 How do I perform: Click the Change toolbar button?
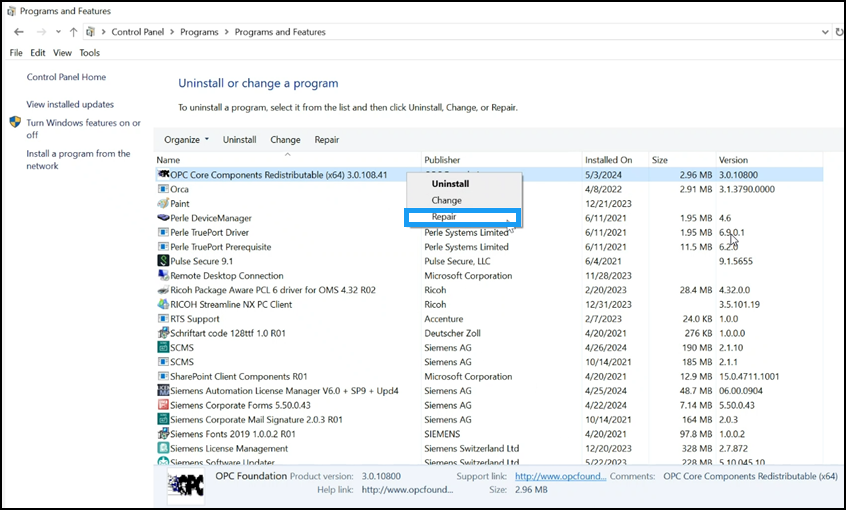tap(285, 140)
